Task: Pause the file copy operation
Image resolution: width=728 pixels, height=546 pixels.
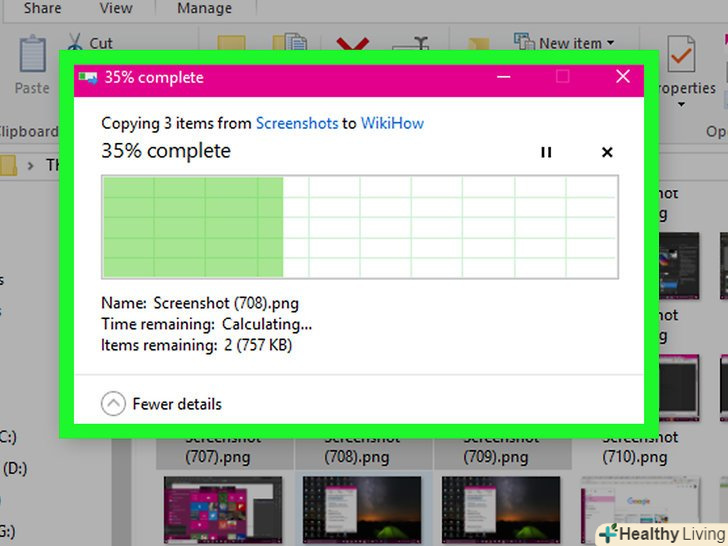Action: pyautogui.click(x=546, y=152)
